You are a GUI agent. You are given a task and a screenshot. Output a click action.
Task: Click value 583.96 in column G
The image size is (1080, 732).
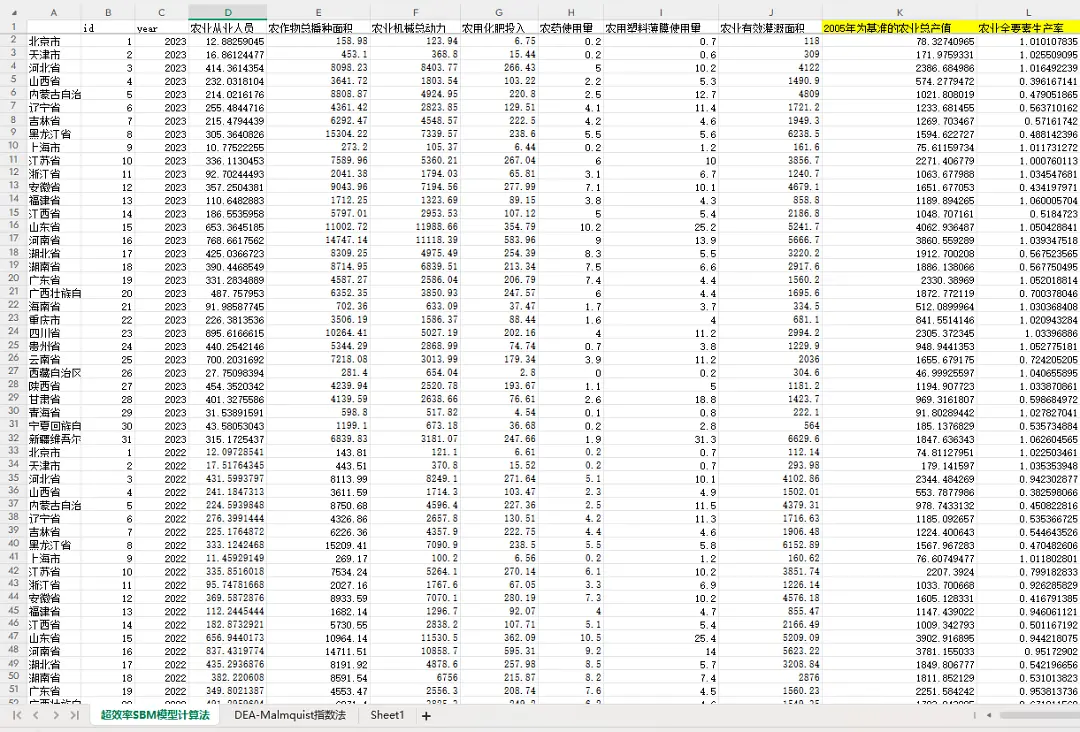(499, 240)
